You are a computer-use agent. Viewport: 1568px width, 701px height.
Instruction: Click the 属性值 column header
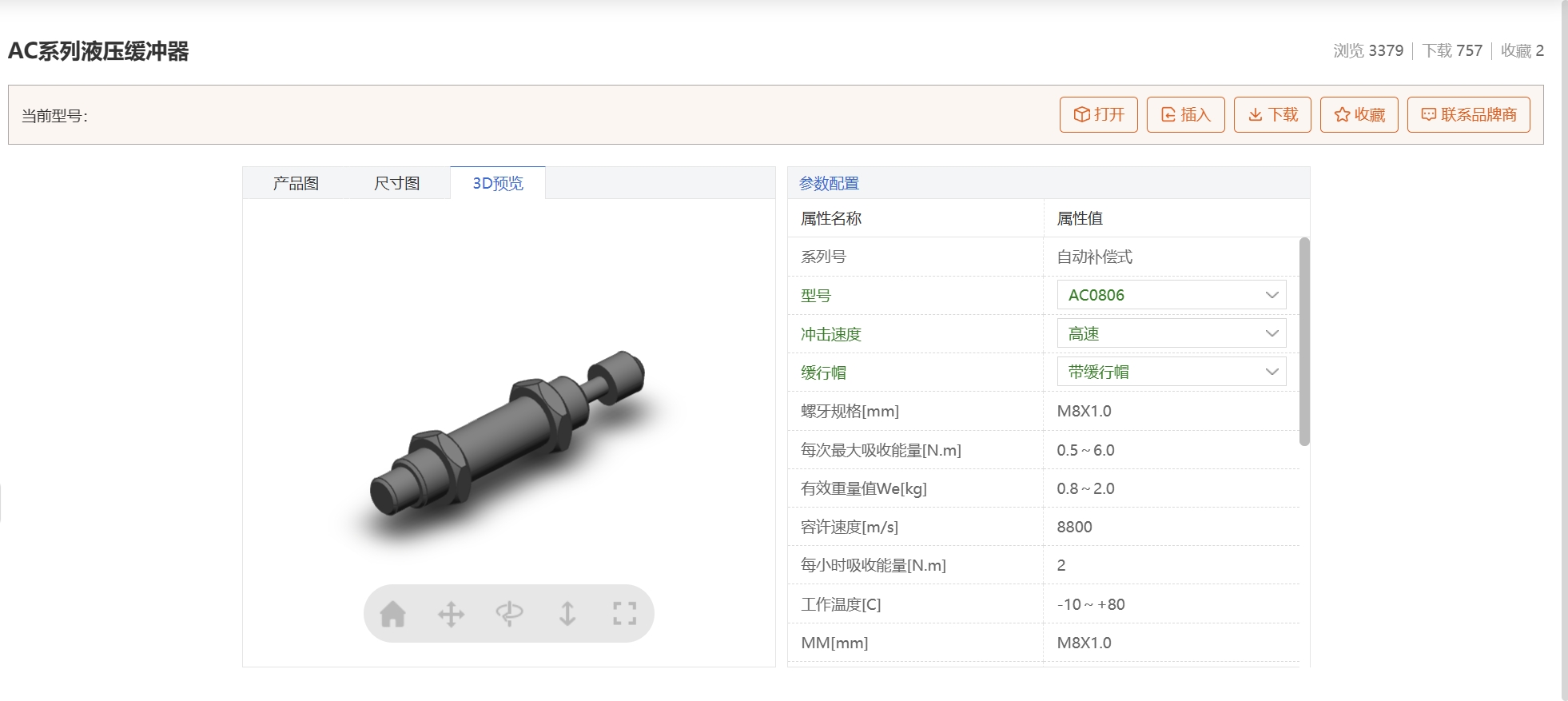point(1080,218)
